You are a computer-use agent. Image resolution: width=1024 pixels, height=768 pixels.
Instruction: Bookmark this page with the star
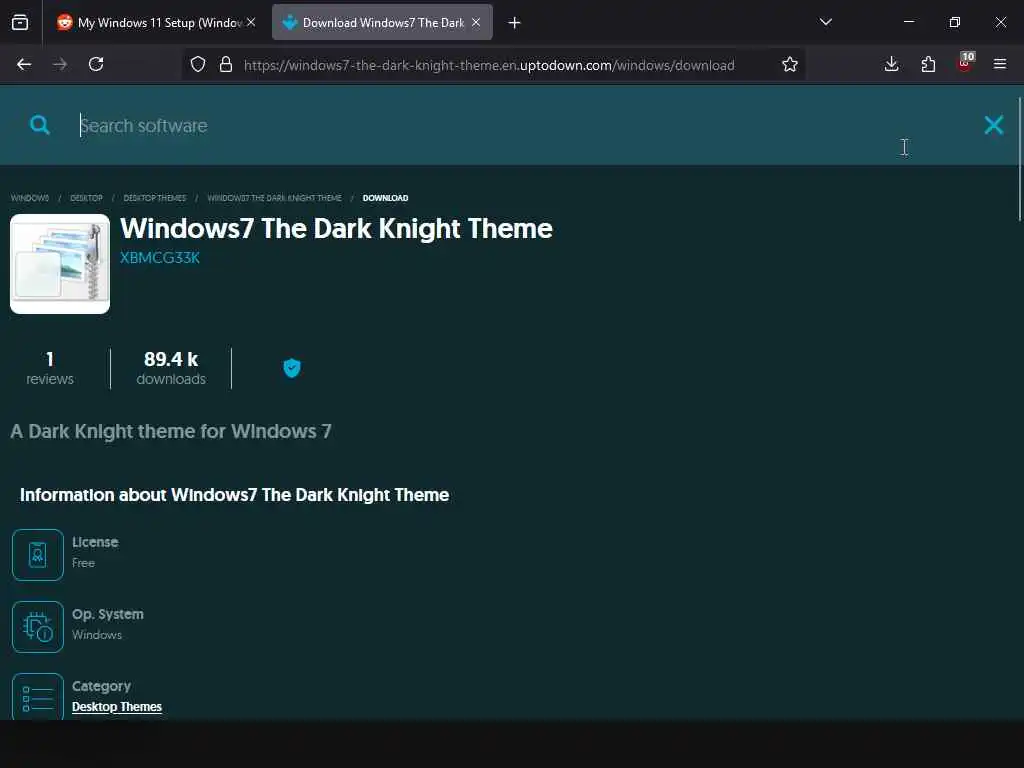790,64
